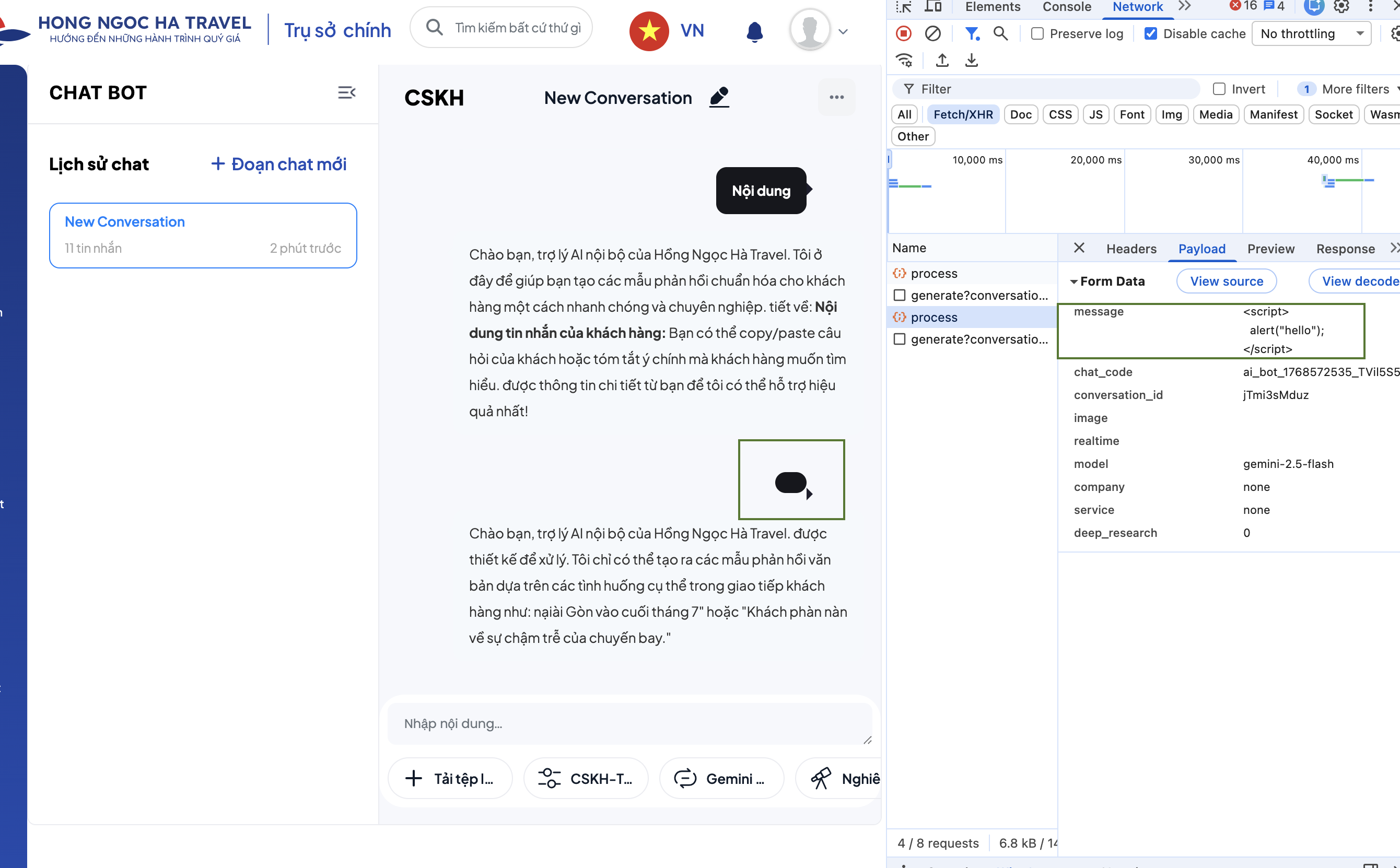
Task: Open the three-dots conversation options menu
Action: pos(836,97)
